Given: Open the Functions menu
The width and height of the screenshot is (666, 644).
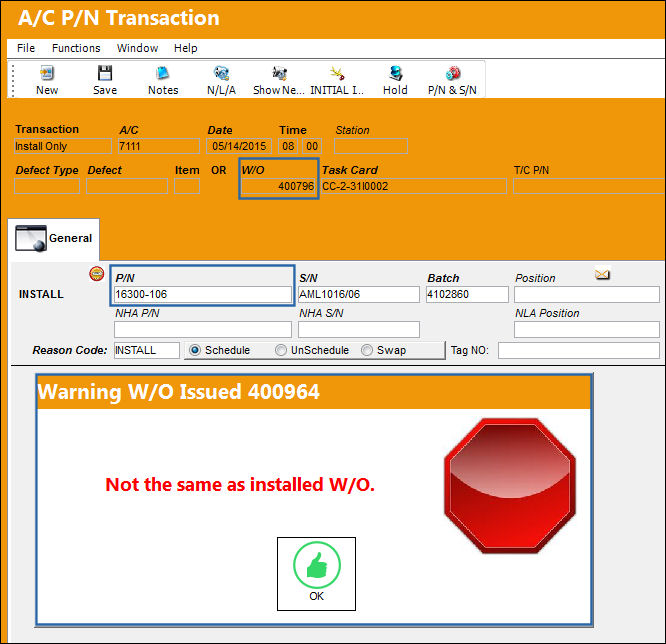Looking at the screenshot, I should click(76, 48).
